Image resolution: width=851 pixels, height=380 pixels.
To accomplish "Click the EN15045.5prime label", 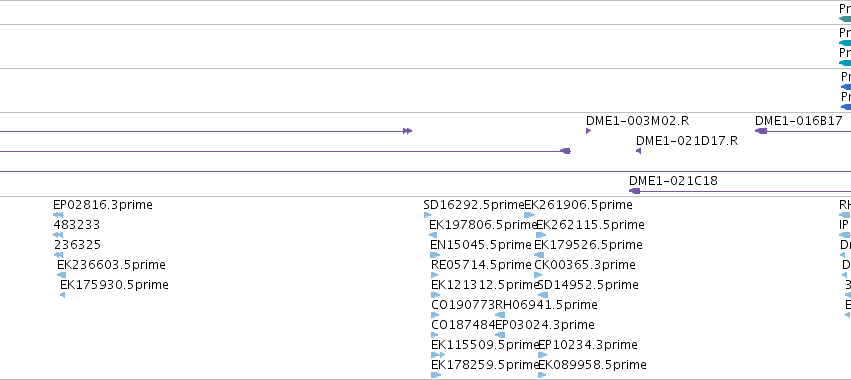I will (x=480, y=245).
